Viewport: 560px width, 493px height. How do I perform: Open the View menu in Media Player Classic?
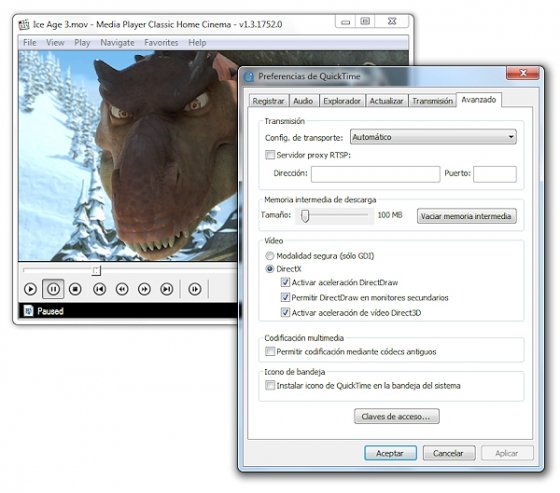coord(55,43)
